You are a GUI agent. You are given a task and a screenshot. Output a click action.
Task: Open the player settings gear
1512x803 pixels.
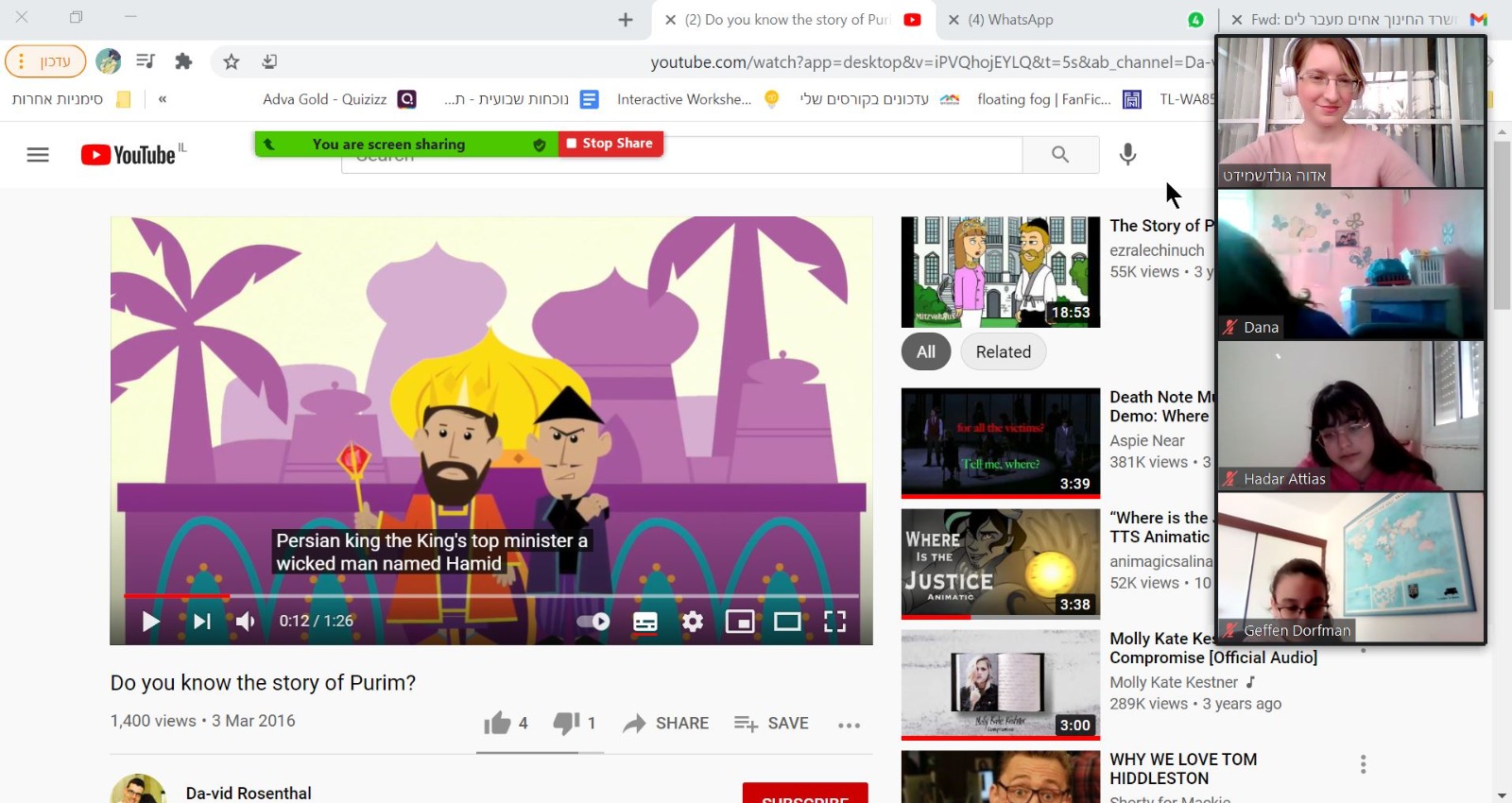(693, 621)
